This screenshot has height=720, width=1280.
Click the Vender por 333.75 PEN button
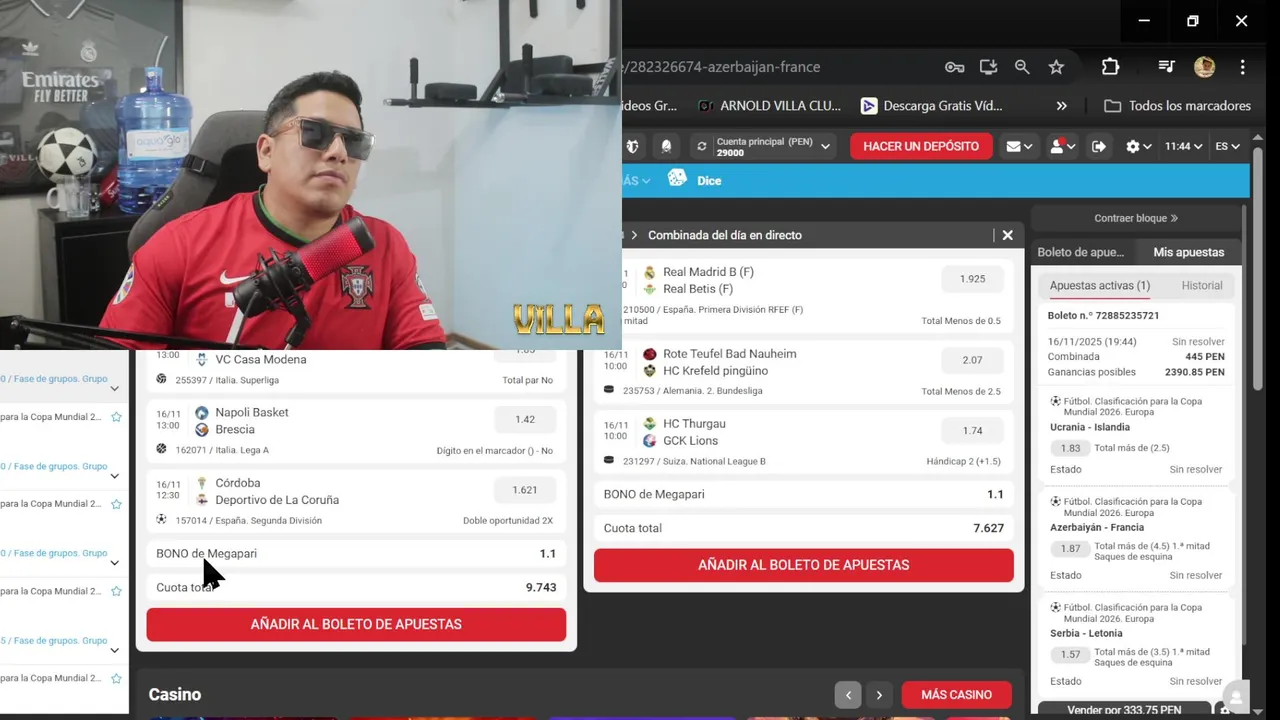click(x=1124, y=710)
